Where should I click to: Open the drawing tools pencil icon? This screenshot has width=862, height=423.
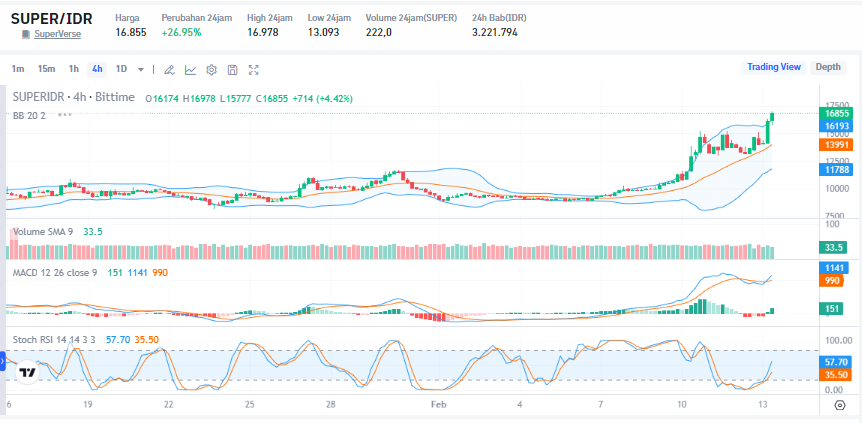[170, 70]
